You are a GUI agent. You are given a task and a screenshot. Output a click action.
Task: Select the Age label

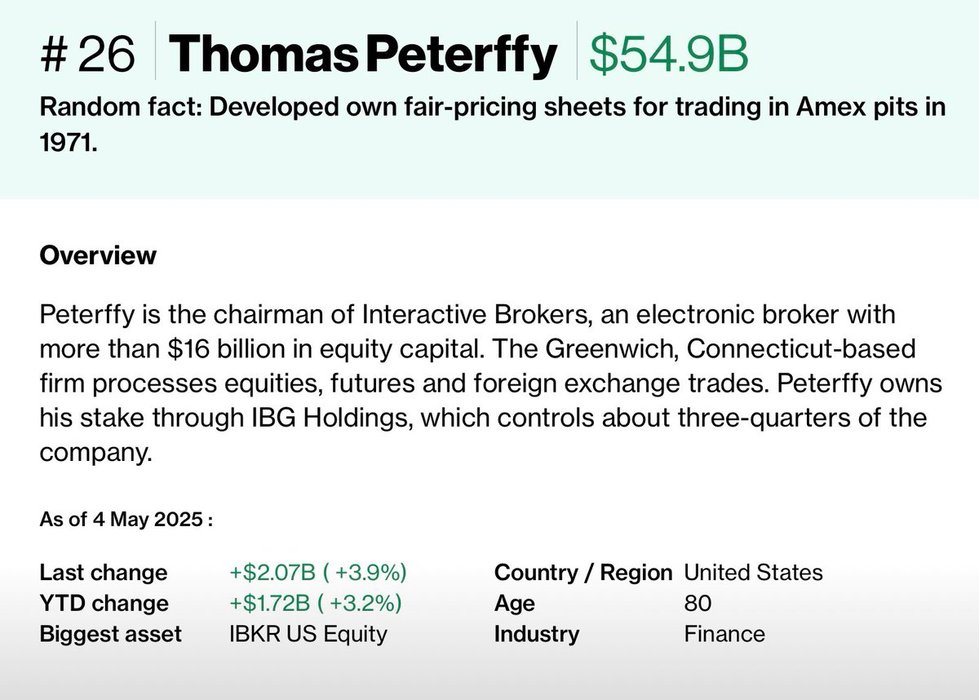pos(514,603)
